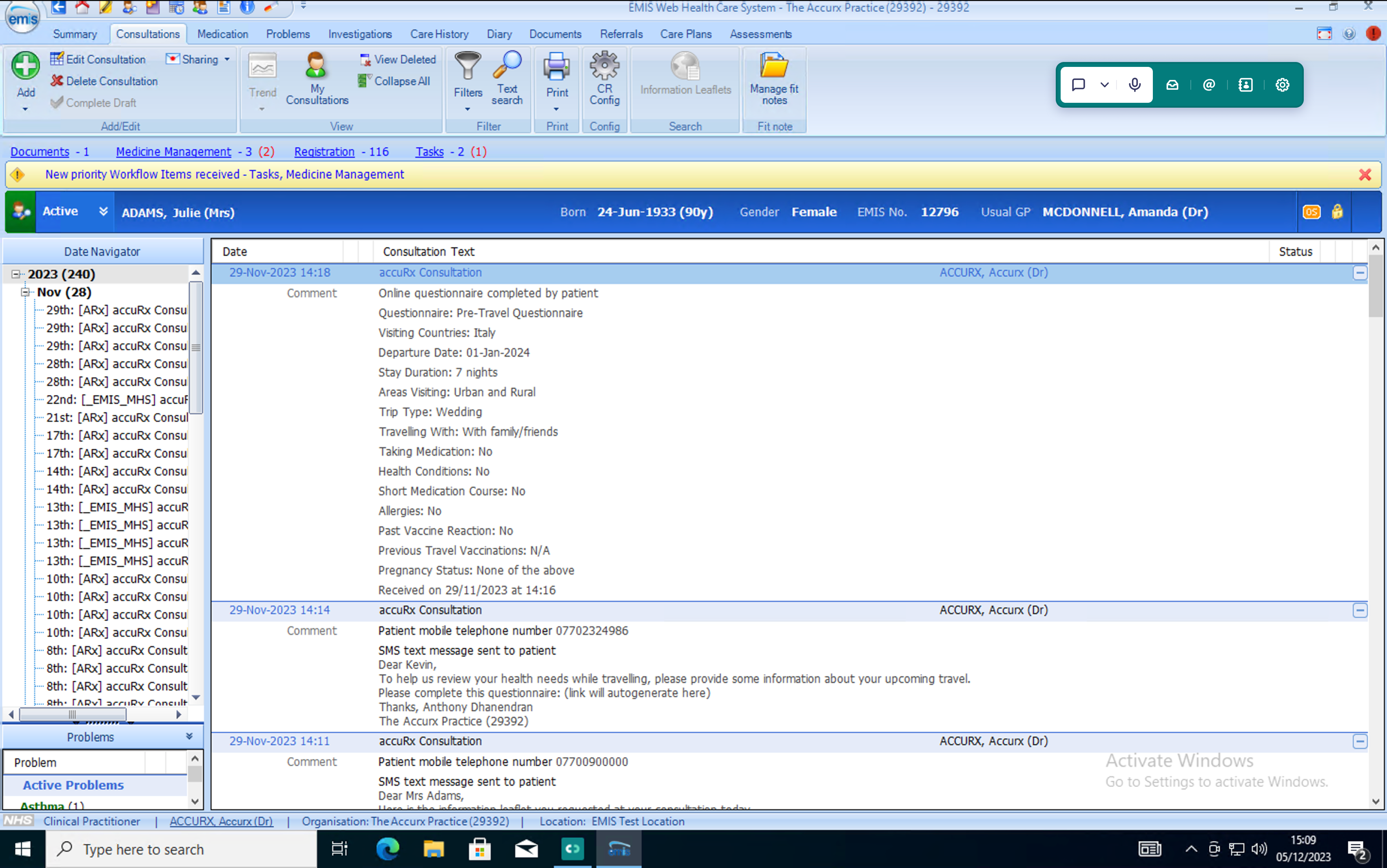Collapse the 2023 (240) tree node

pyautogui.click(x=16, y=275)
